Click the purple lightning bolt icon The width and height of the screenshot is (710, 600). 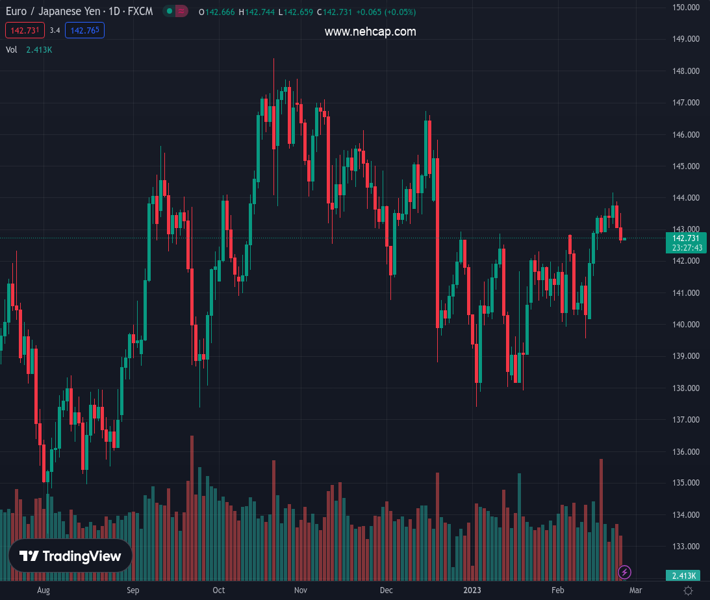tap(625, 572)
